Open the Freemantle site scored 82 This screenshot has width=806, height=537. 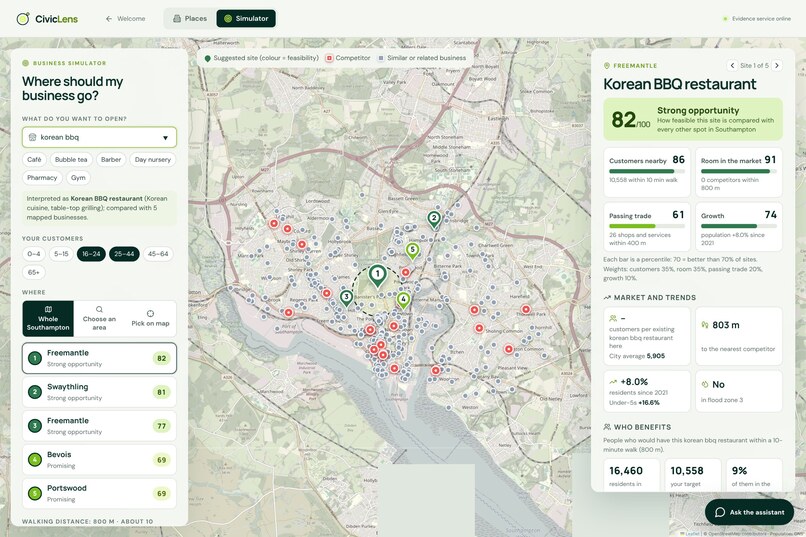[x=99, y=358]
